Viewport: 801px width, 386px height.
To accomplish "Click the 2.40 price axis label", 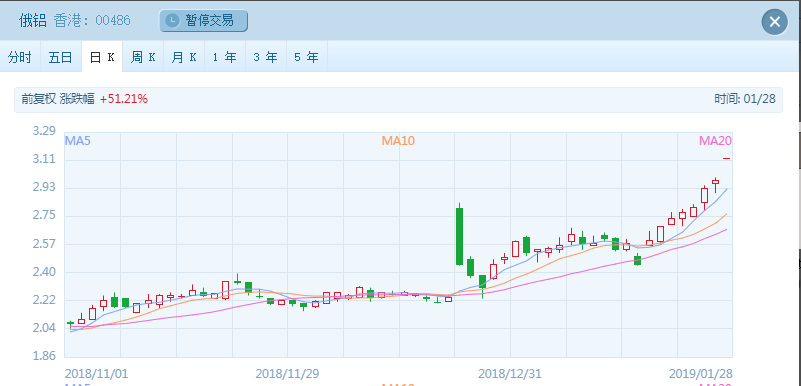I will point(44,272).
